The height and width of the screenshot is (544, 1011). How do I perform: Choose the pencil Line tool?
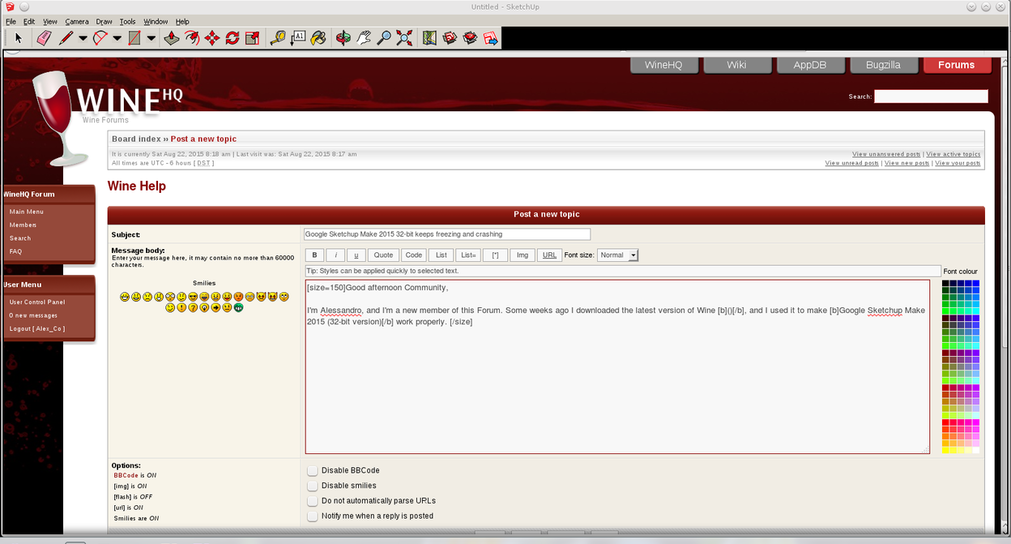coord(65,38)
